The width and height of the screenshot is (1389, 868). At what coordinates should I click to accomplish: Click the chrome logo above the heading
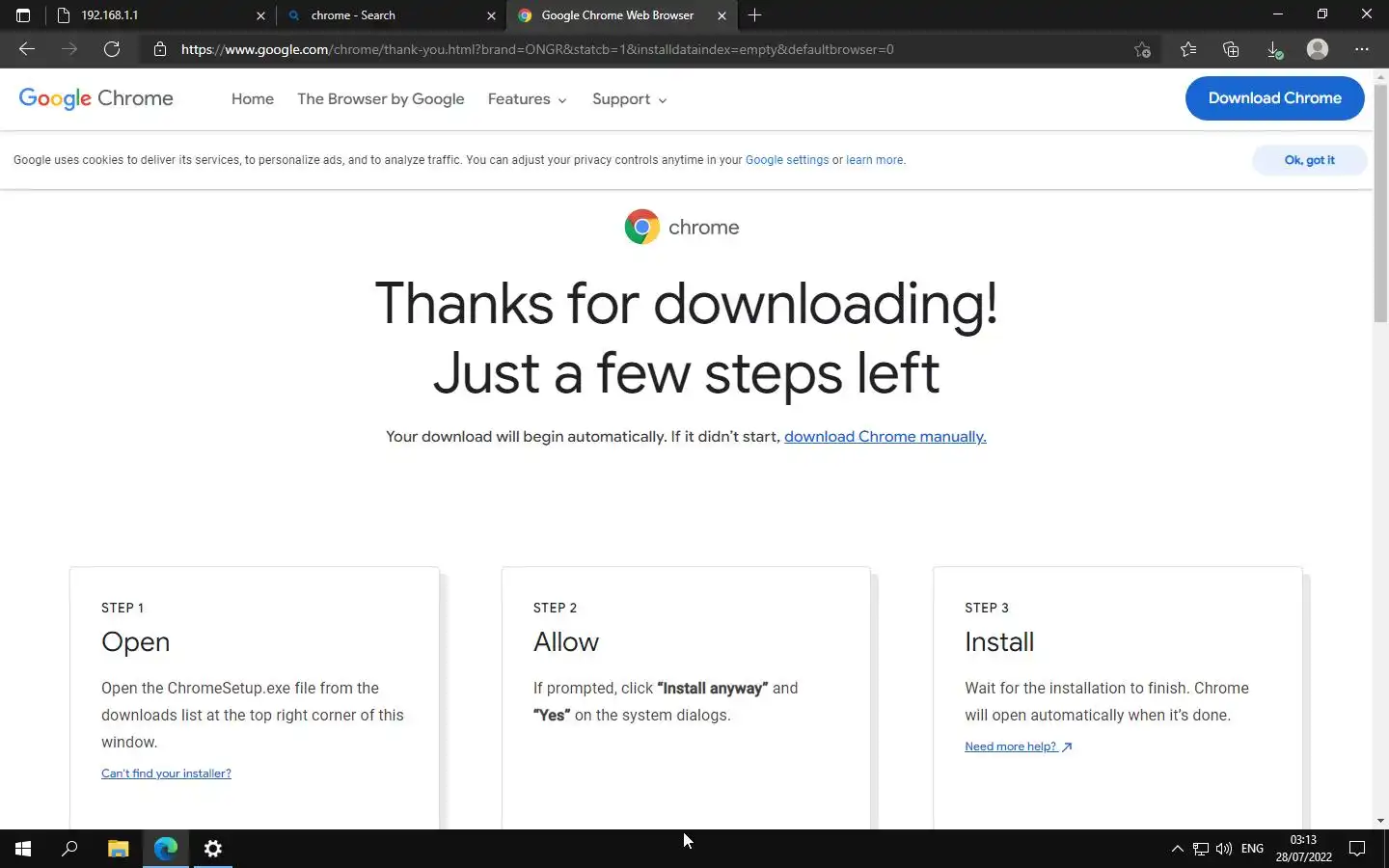click(x=682, y=227)
